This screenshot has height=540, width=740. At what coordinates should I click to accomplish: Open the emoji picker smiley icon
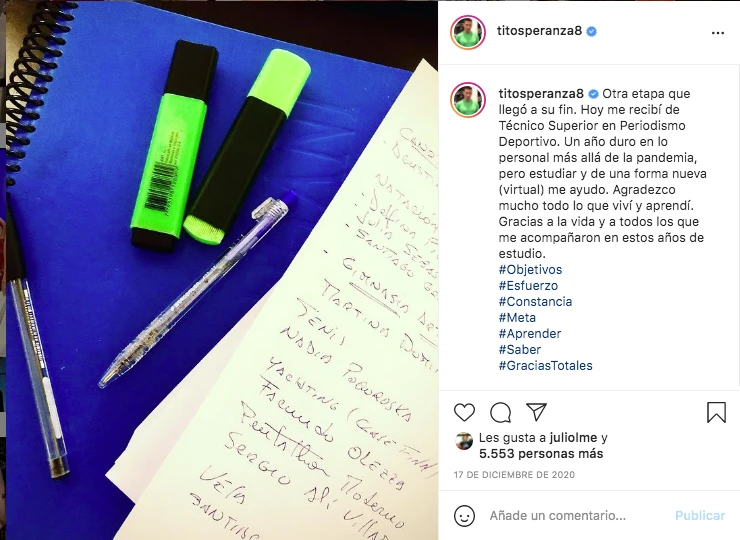(464, 515)
